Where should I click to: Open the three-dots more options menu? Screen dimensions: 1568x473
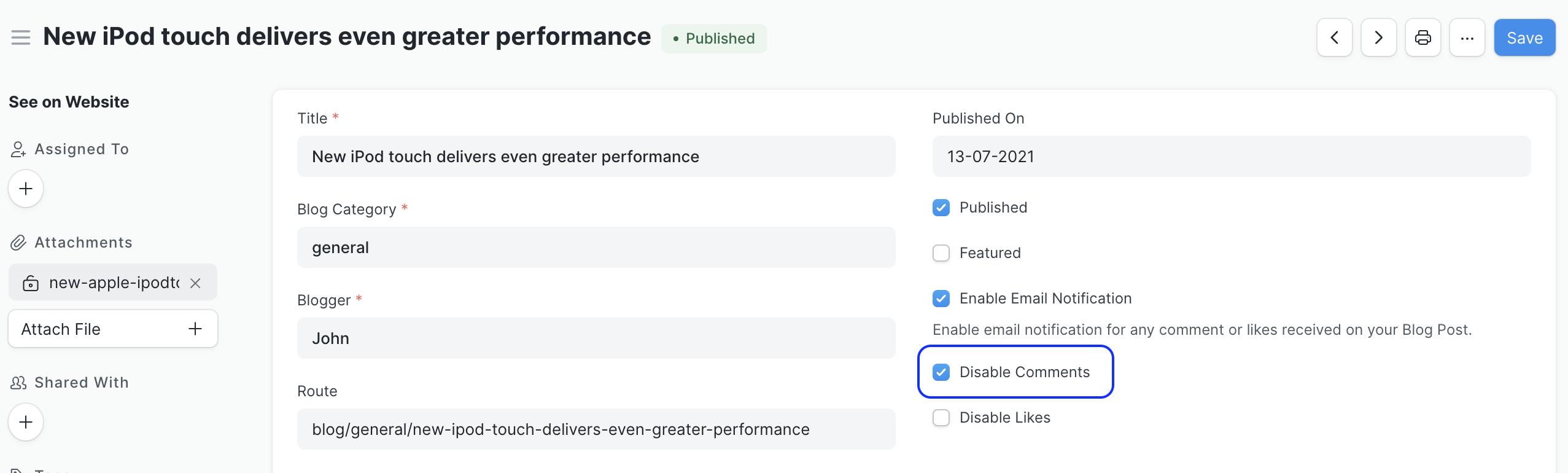[x=1467, y=37]
